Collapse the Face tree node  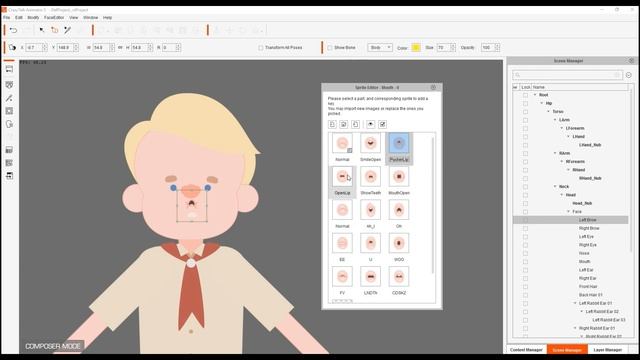click(x=568, y=211)
